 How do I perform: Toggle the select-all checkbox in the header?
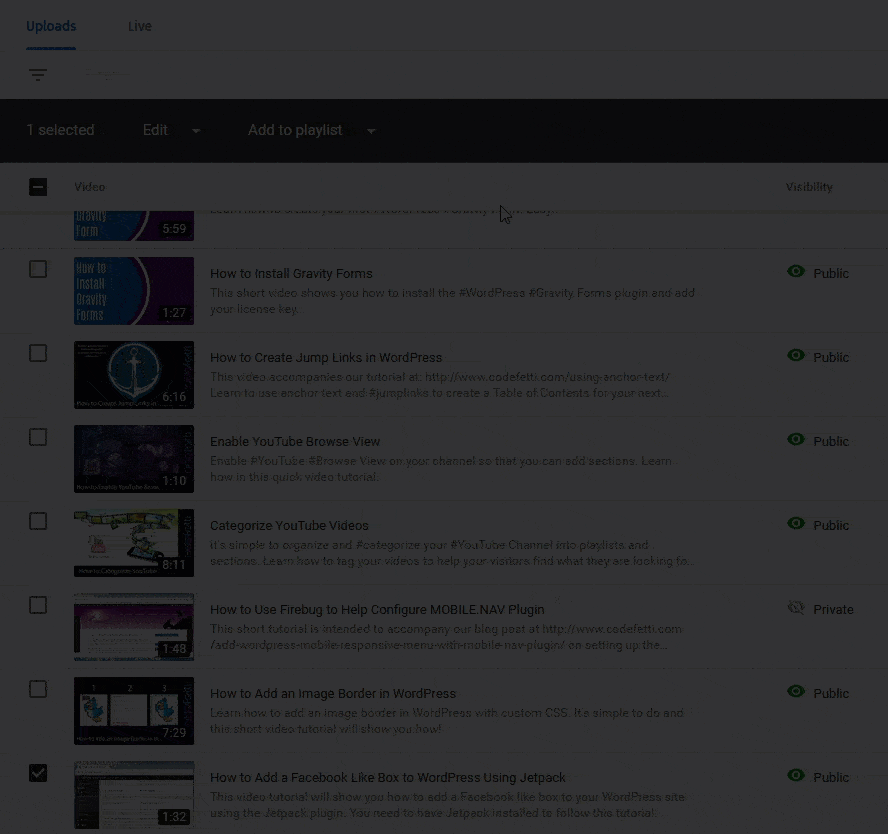click(38, 187)
